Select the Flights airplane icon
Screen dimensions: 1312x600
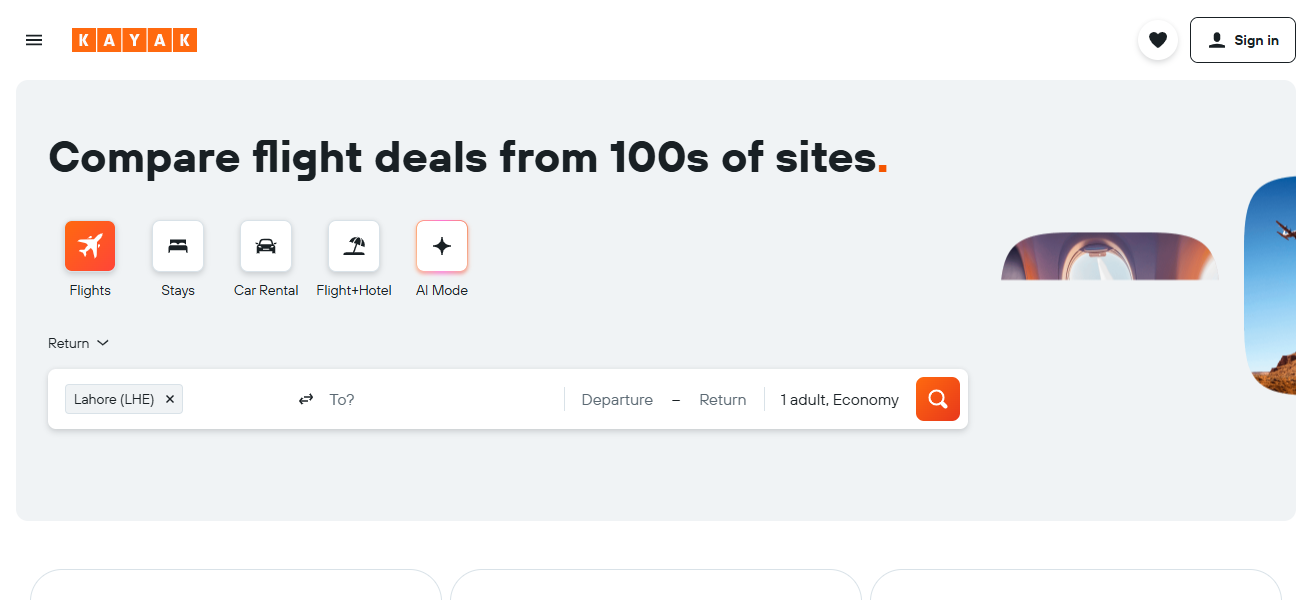click(90, 246)
